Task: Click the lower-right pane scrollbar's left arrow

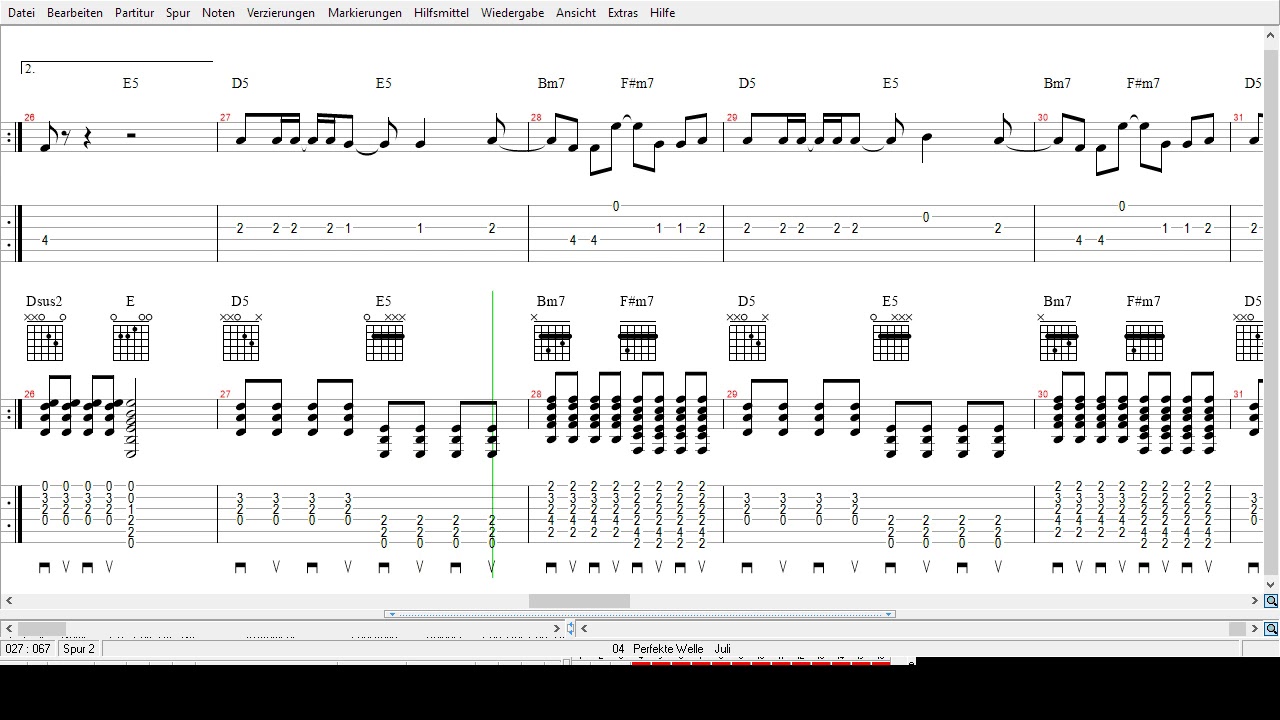Action: pos(584,629)
